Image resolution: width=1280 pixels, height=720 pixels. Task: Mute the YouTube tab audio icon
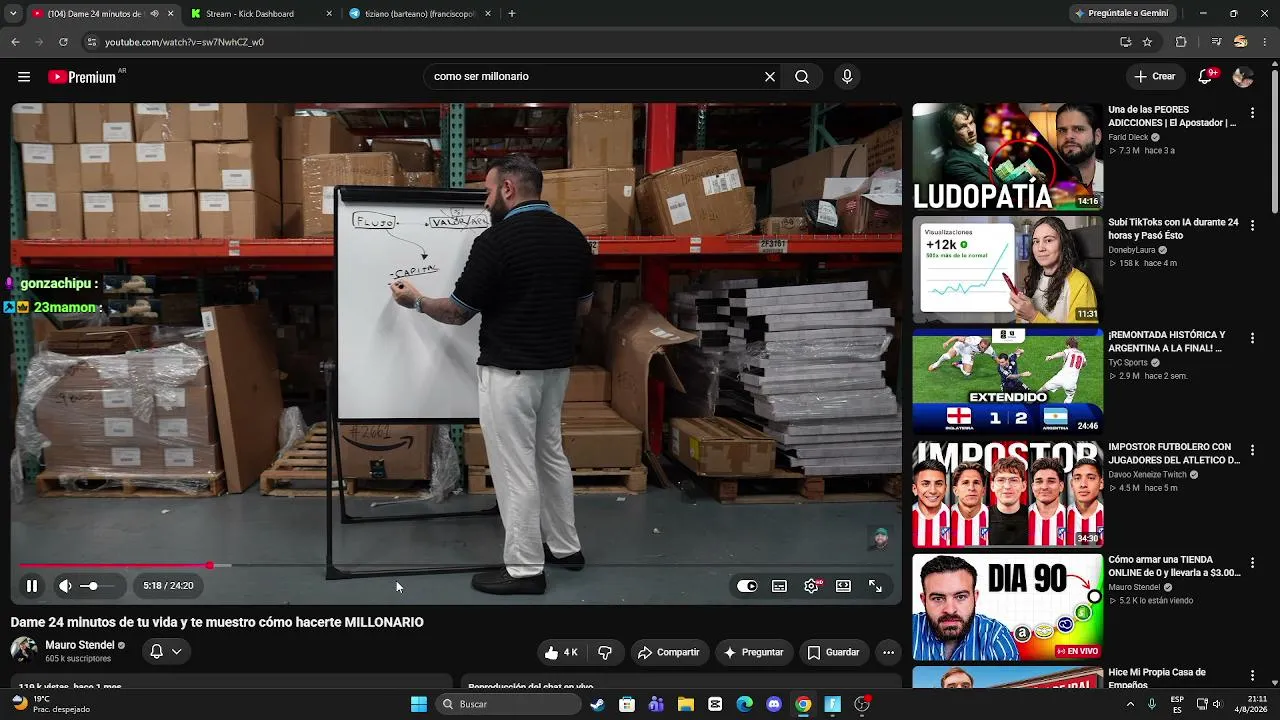[x=154, y=14]
